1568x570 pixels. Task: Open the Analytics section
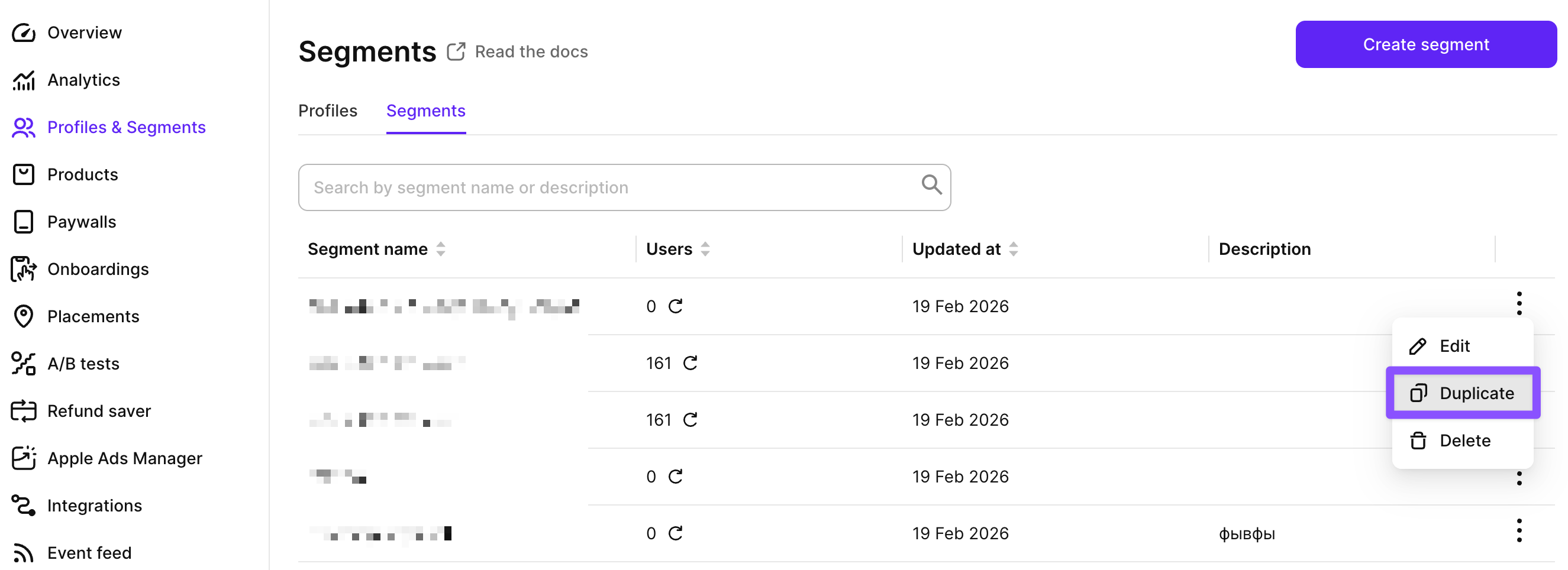(x=83, y=80)
